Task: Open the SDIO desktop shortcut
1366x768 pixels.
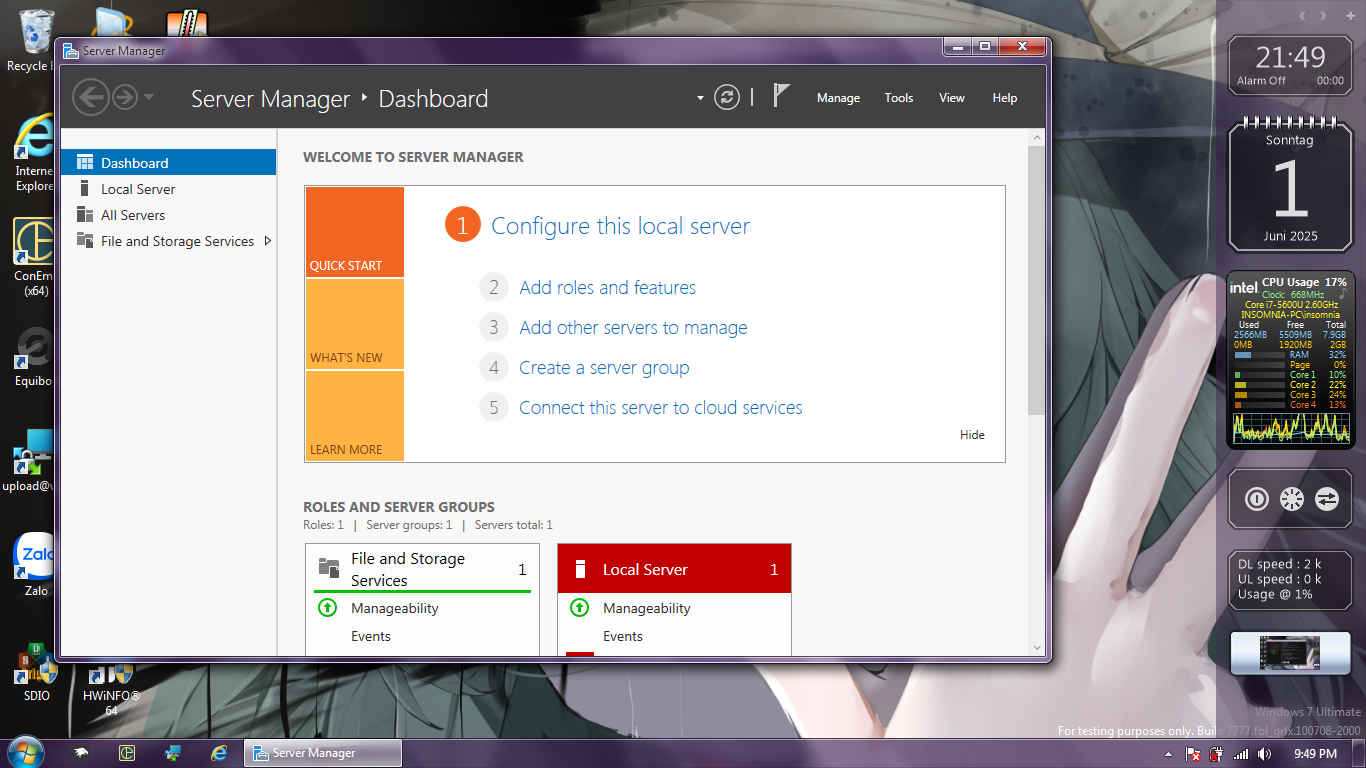Action: pos(36,672)
